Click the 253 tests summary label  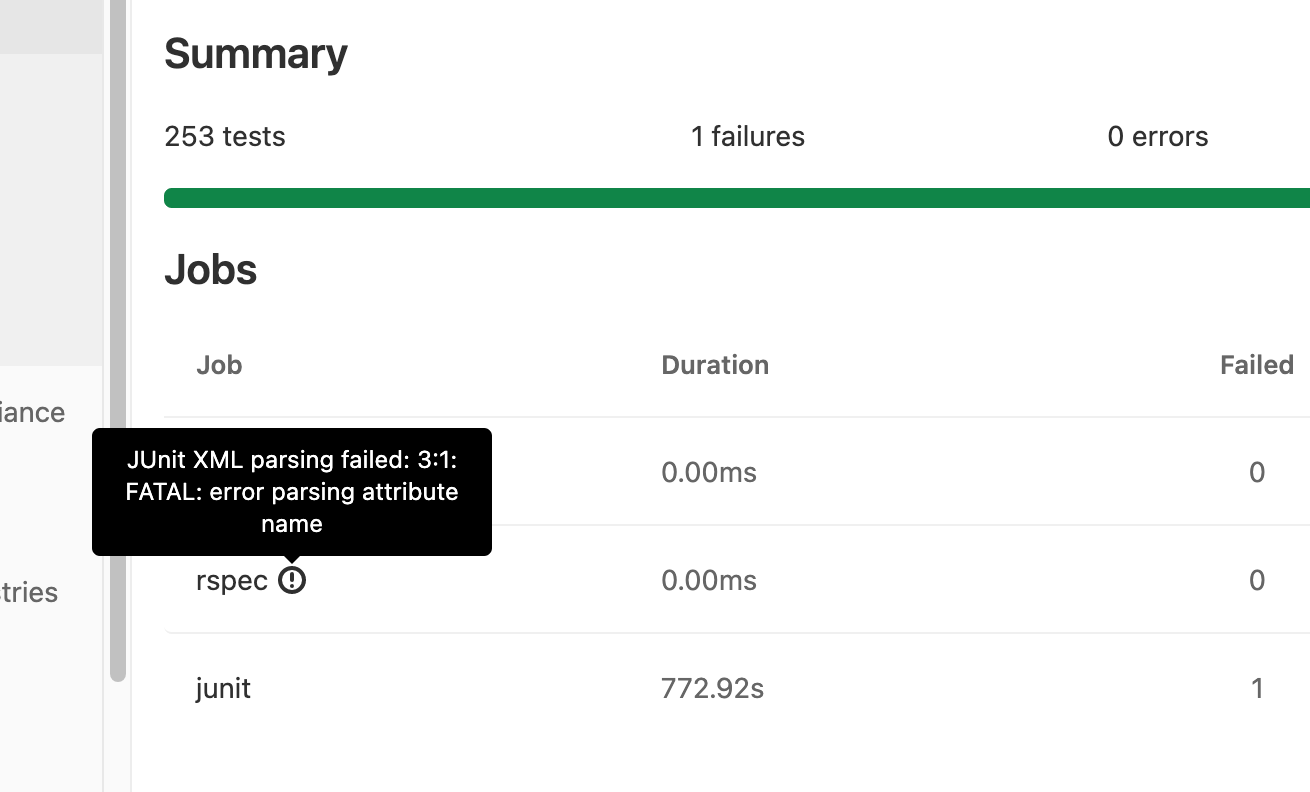point(224,136)
